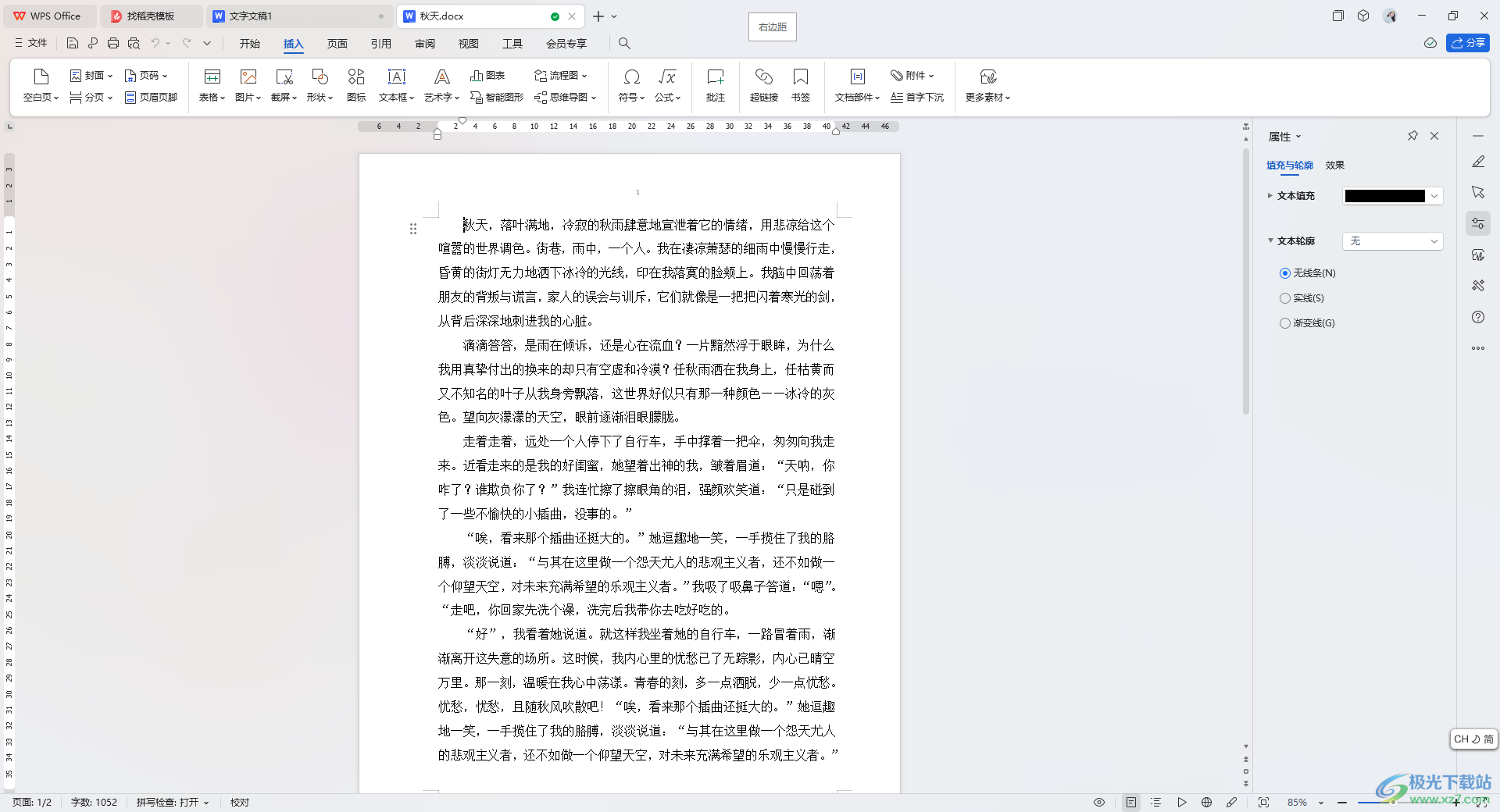Expand the 文本填充 section

1270,196
